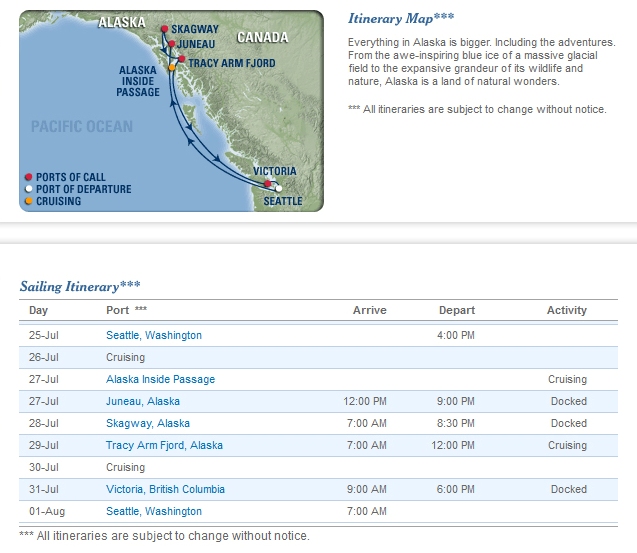Click the 'Activity' column header
Viewport: 637px width, 553px height.
[x=567, y=310]
